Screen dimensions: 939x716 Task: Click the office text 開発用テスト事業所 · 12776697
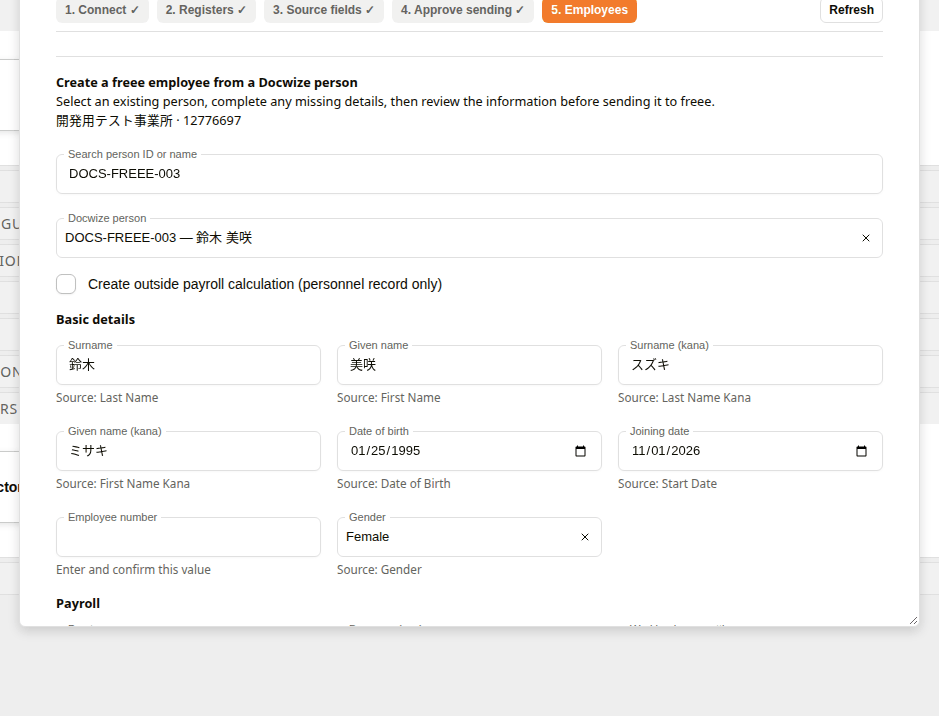pyautogui.click(x=149, y=121)
